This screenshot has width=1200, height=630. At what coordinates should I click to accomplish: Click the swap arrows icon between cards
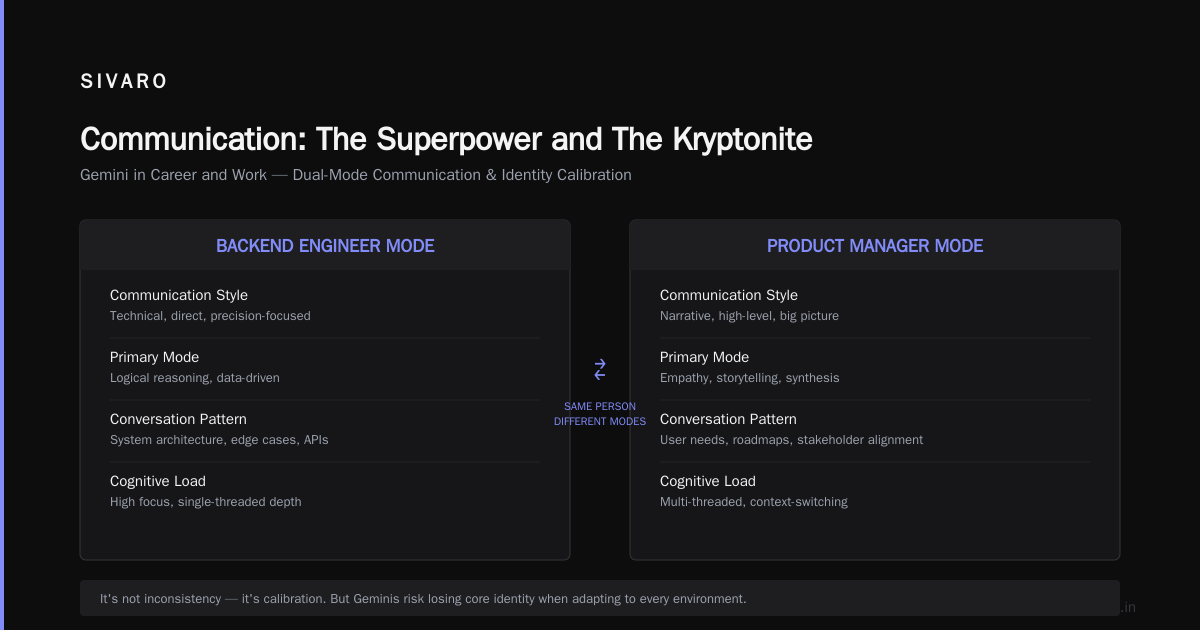600,369
